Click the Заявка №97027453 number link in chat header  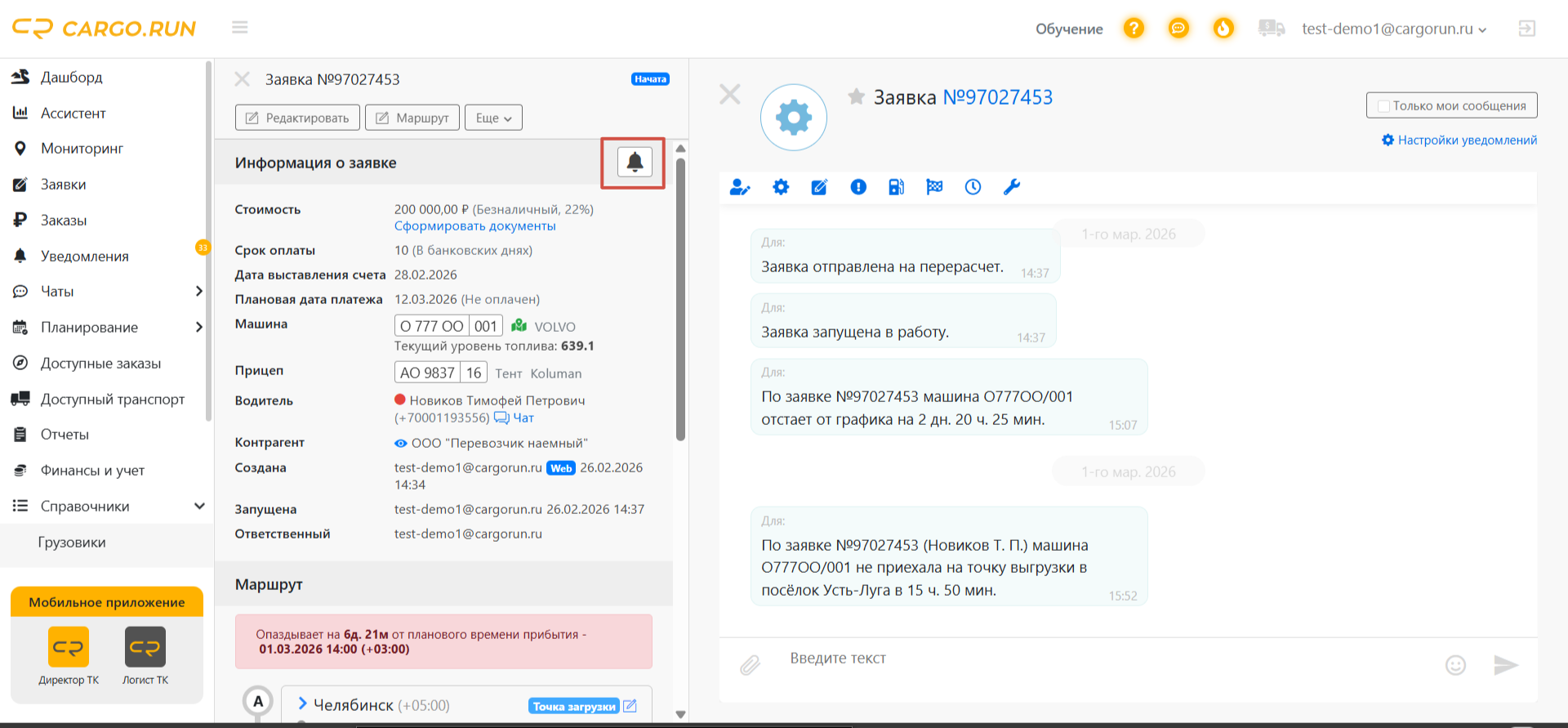point(998,97)
